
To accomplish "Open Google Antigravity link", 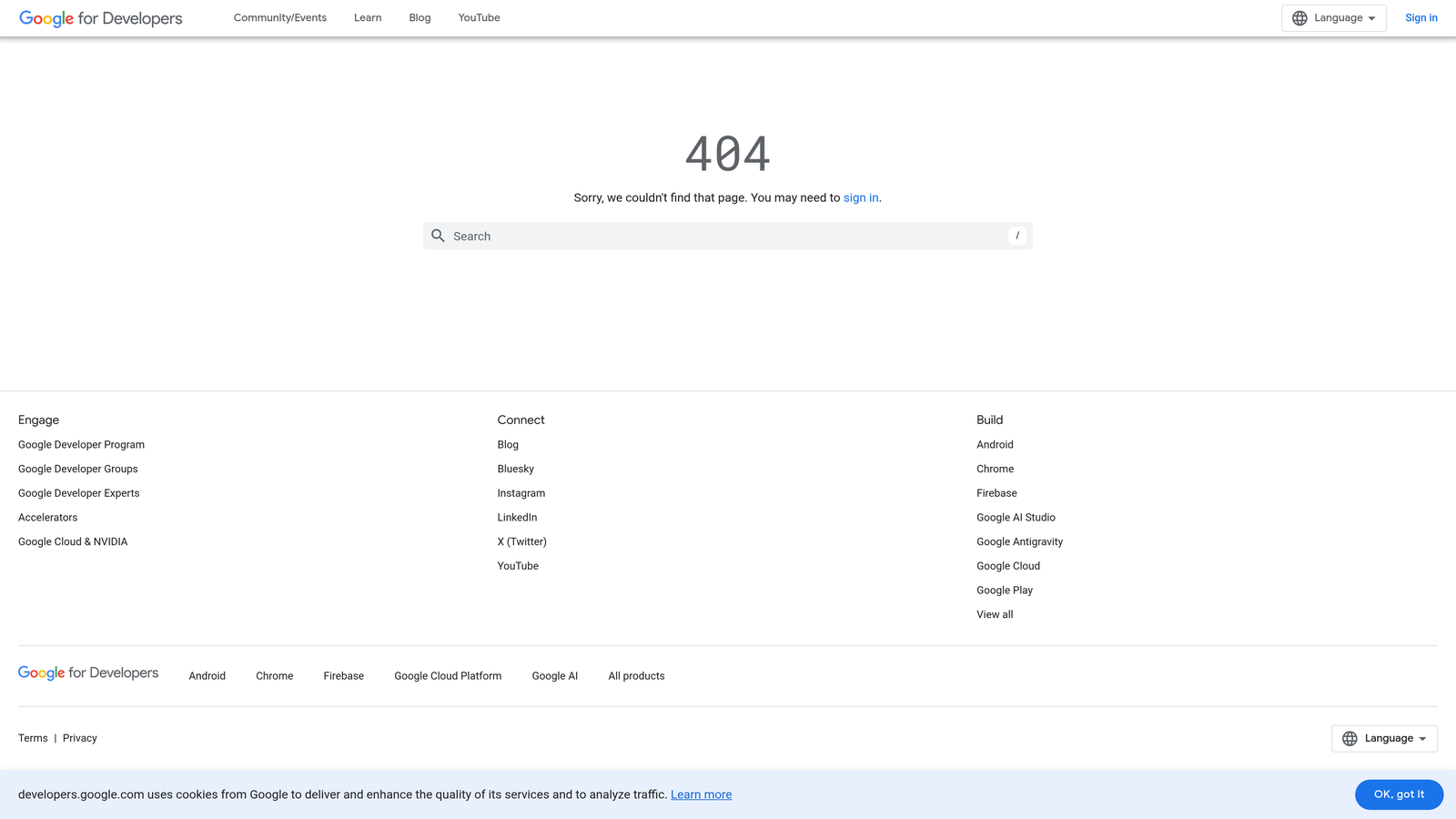I will pos(1020,542).
